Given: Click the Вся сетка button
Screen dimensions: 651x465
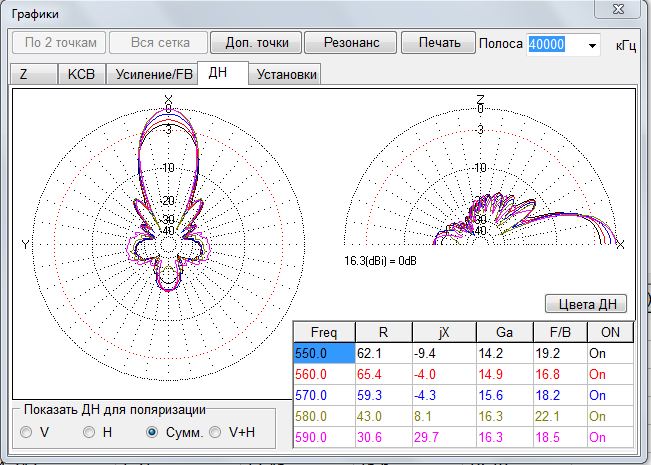Looking at the screenshot, I should [156, 43].
